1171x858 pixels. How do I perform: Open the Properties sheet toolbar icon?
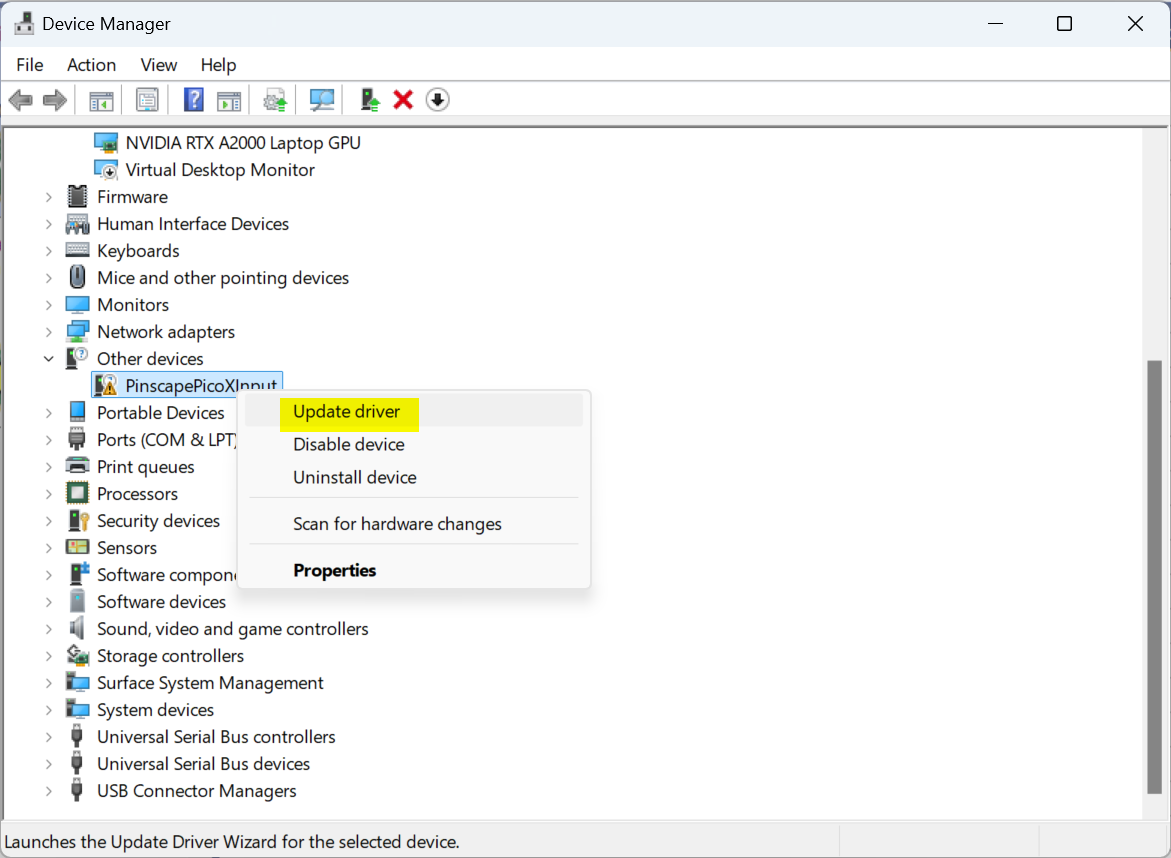point(147,100)
